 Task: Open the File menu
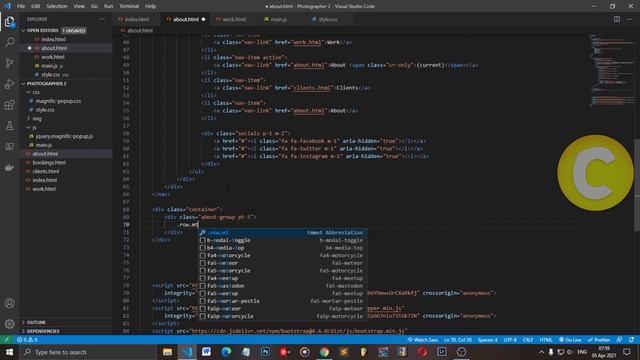point(21,6)
